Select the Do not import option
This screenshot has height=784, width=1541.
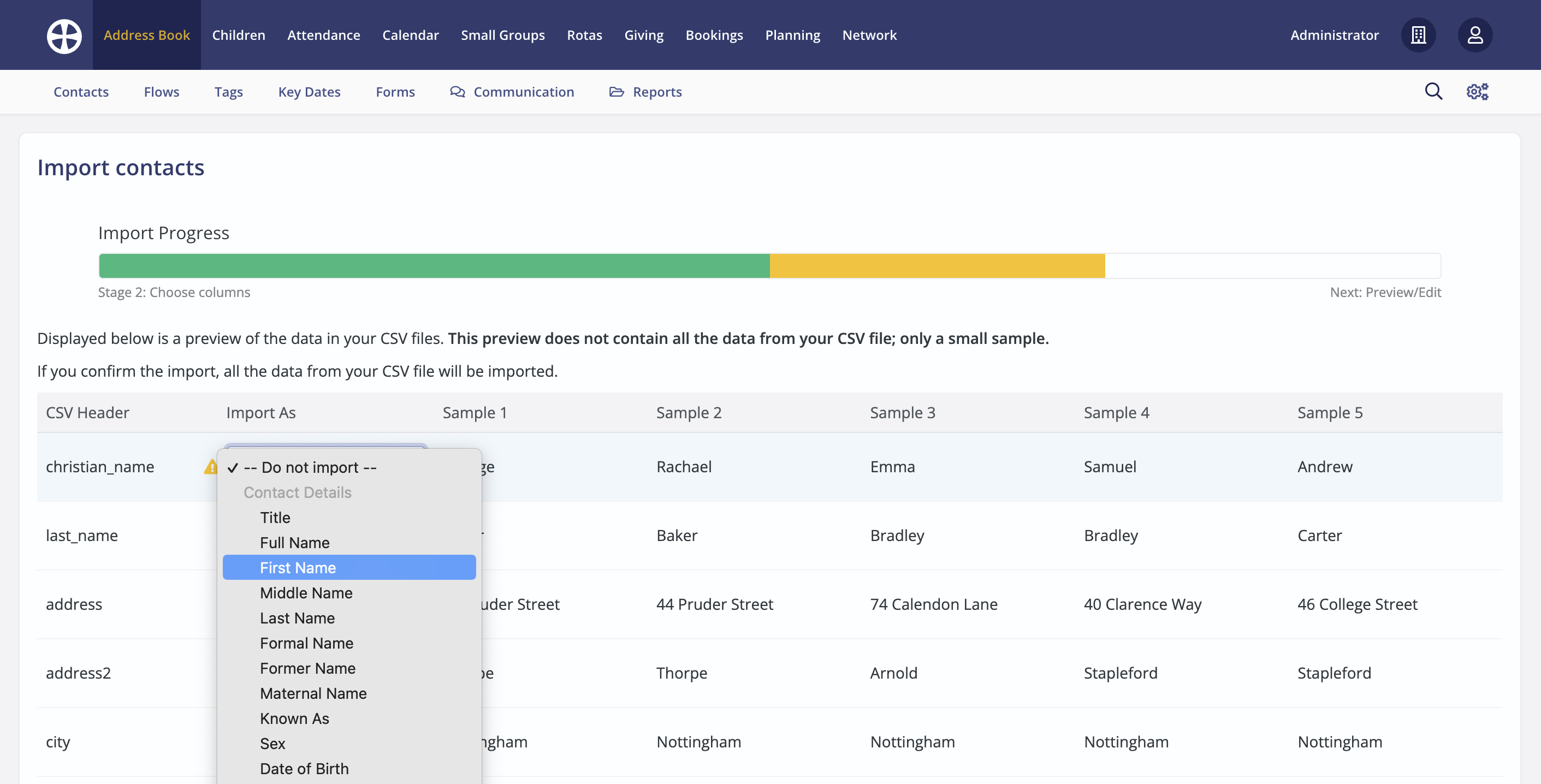click(310, 467)
